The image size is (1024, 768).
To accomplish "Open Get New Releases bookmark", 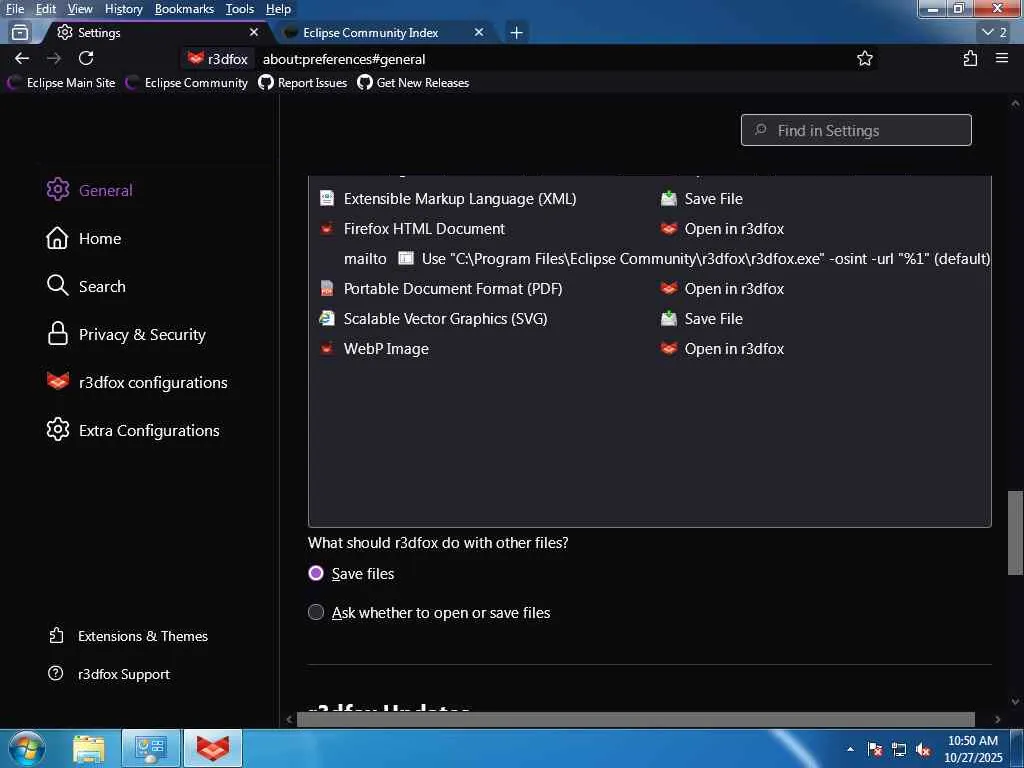I will click(413, 83).
